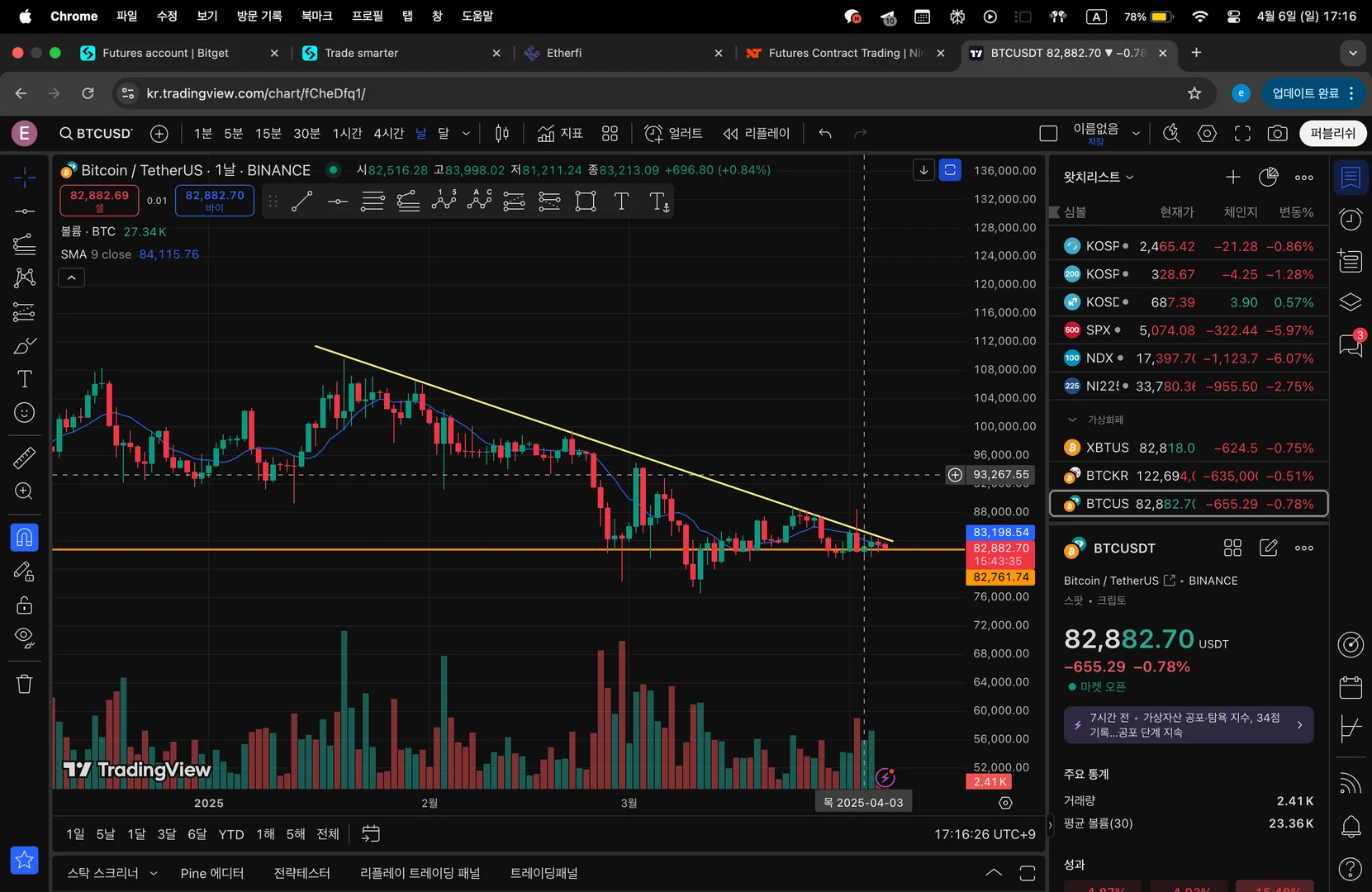This screenshot has height=892, width=1372.
Task: Open the 전략테스터 tab
Action: click(x=301, y=873)
